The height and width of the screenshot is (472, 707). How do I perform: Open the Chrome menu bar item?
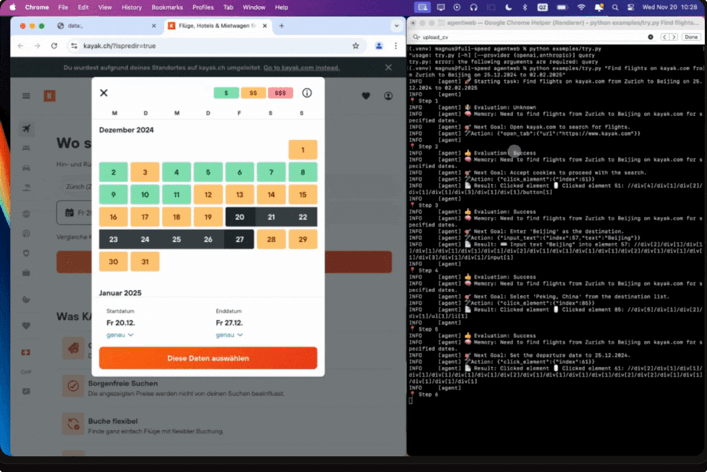click(37, 7)
